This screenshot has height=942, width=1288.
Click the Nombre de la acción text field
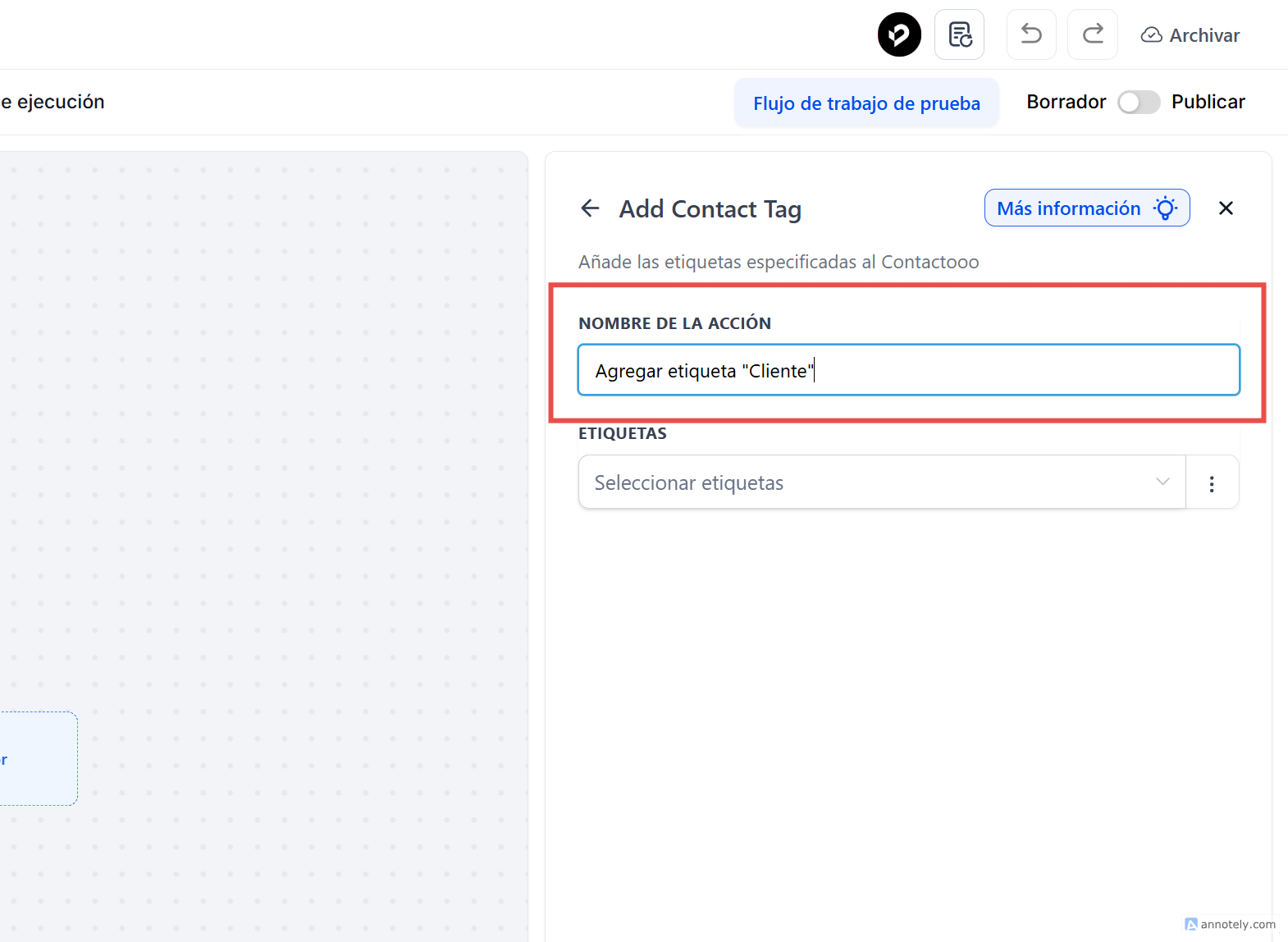coord(908,370)
